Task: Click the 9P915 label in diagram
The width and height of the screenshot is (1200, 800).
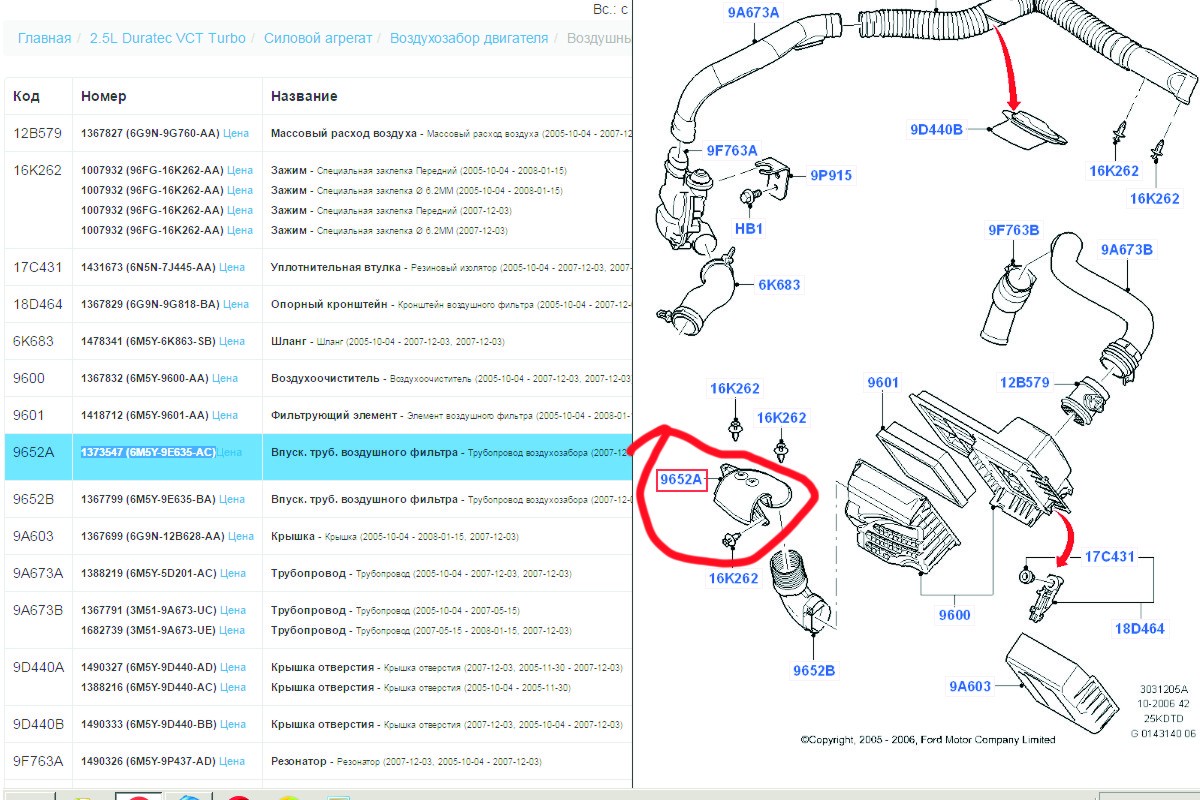Action: click(831, 175)
